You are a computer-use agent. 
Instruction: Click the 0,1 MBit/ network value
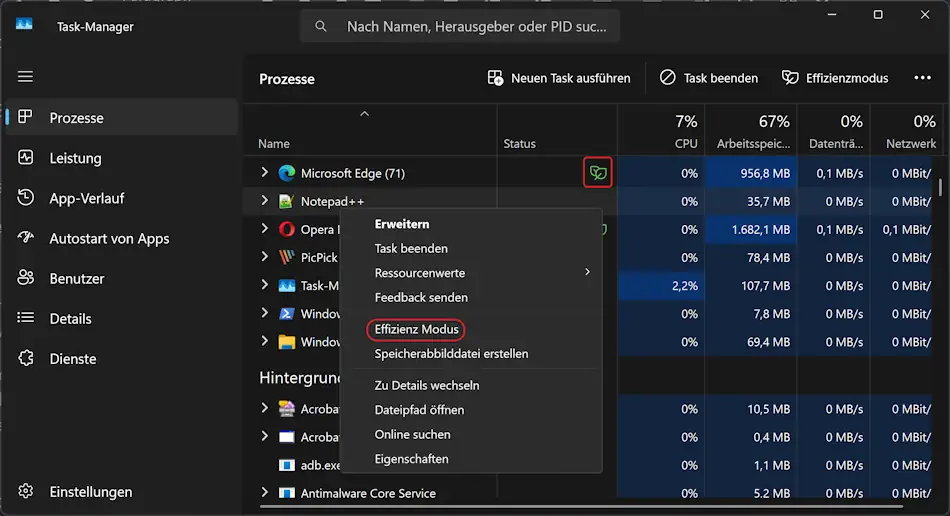pyautogui.click(x=906, y=230)
